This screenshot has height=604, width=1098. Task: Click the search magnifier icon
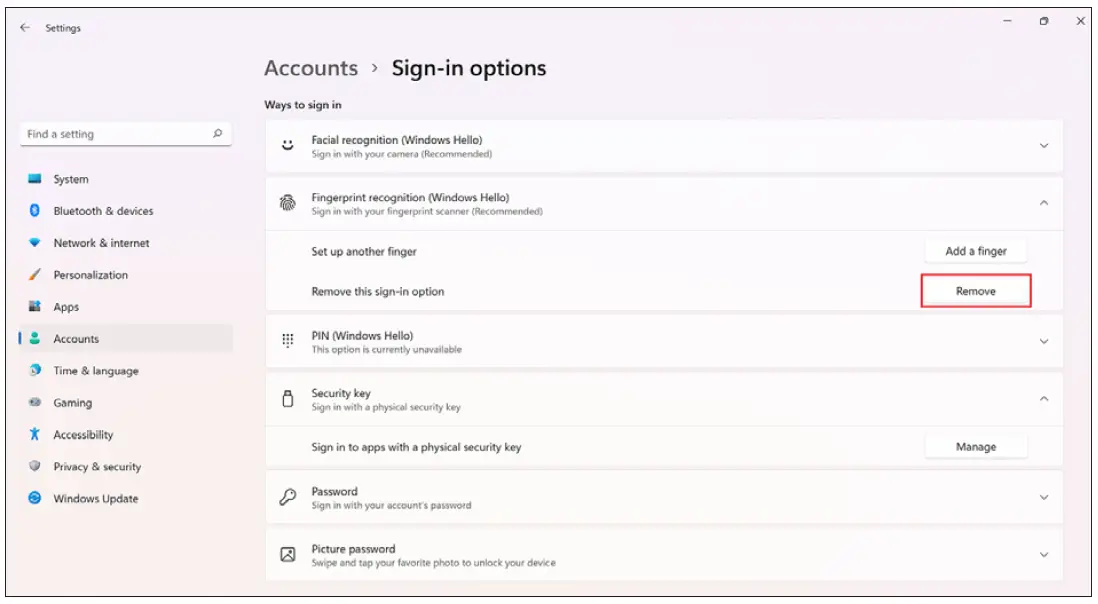pos(218,133)
